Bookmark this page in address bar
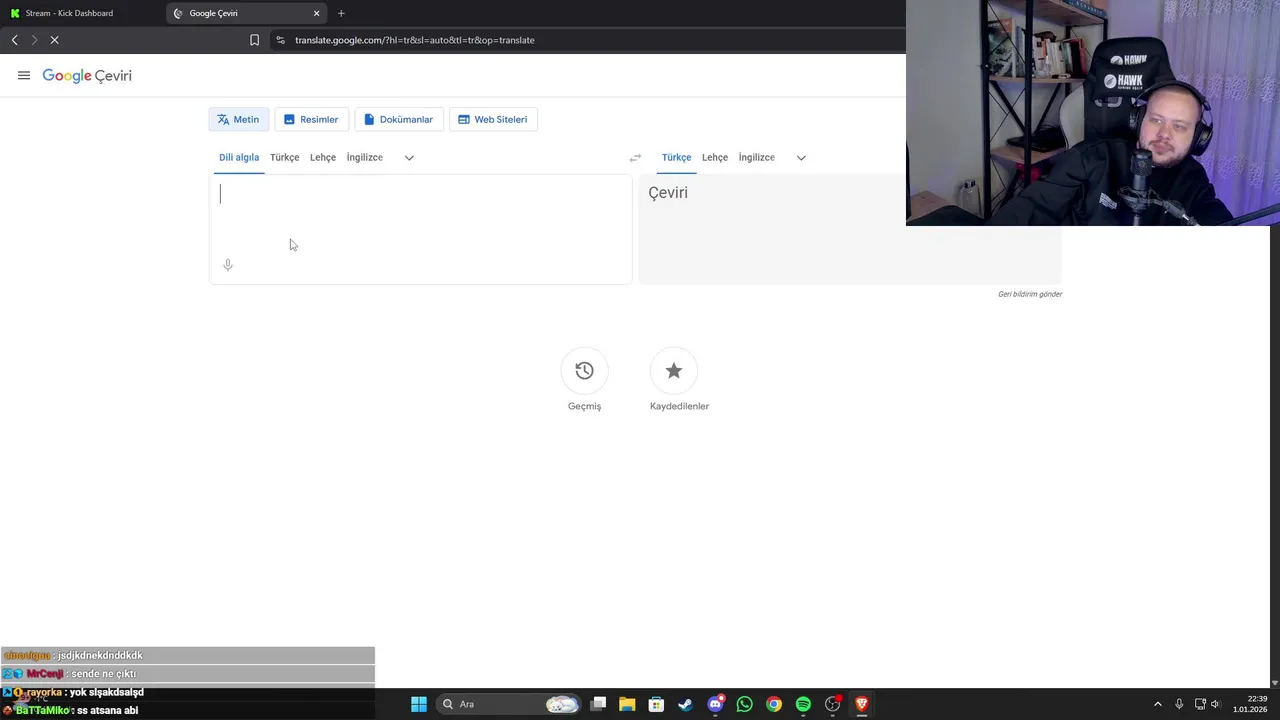Screen dimensions: 1280x720 pyautogui.click(x=254, y=40)
